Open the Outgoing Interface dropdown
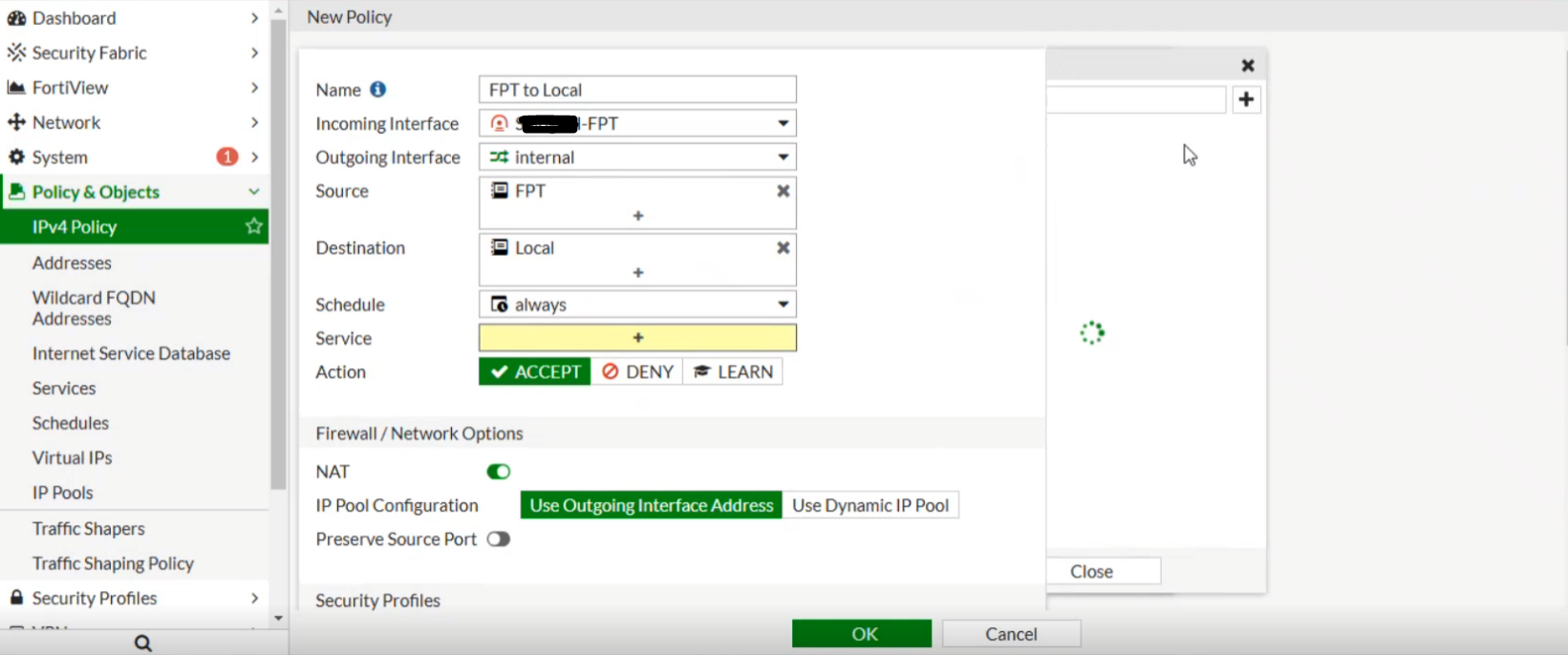Image resolution: width=1568 pixels, height=655 pixels. [783, 158]
